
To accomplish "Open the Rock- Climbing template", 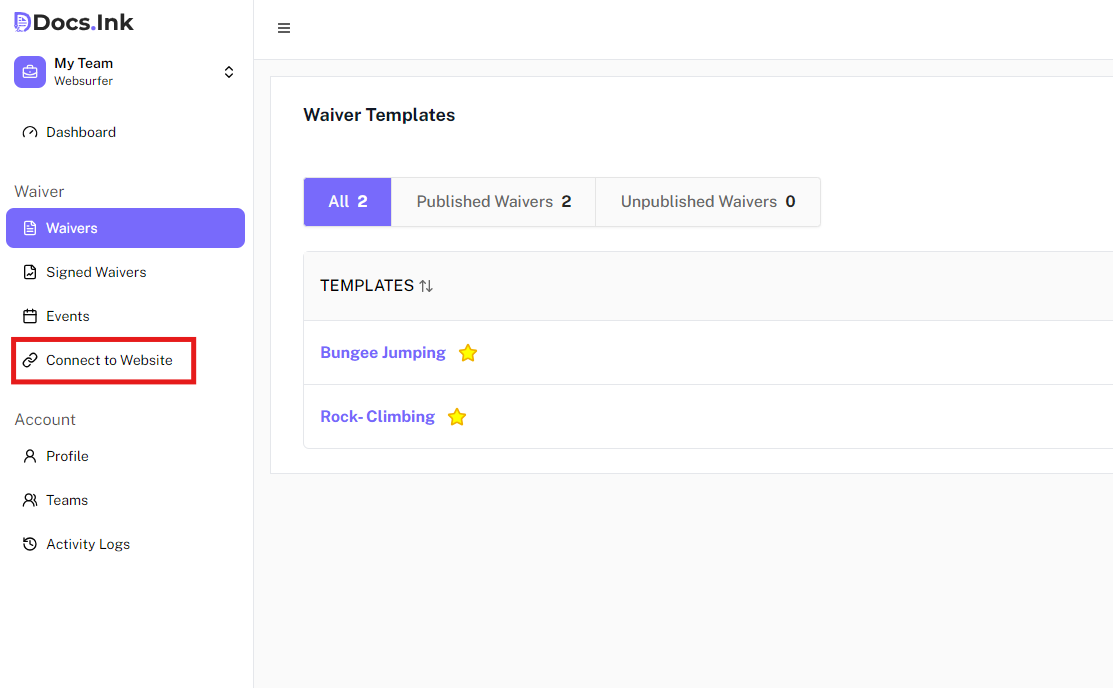I will click(x=377, y=417).
